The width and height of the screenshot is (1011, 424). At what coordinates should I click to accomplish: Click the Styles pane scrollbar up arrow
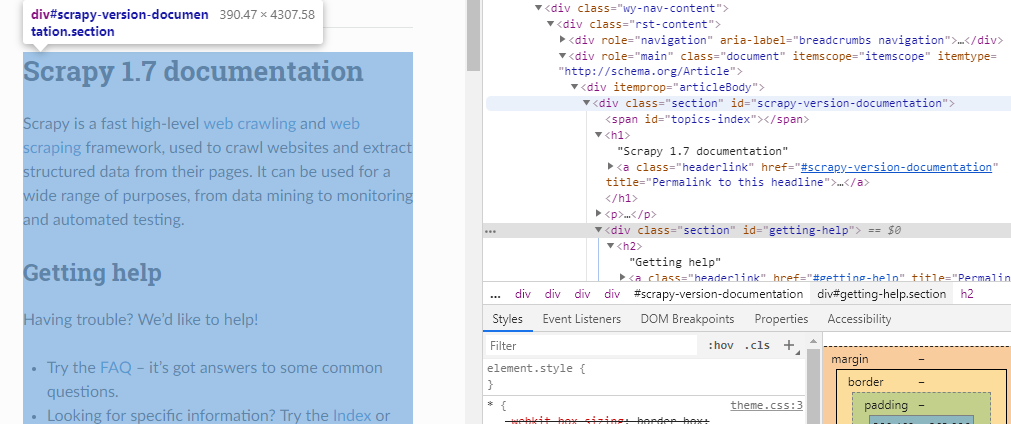coord(813,342)
